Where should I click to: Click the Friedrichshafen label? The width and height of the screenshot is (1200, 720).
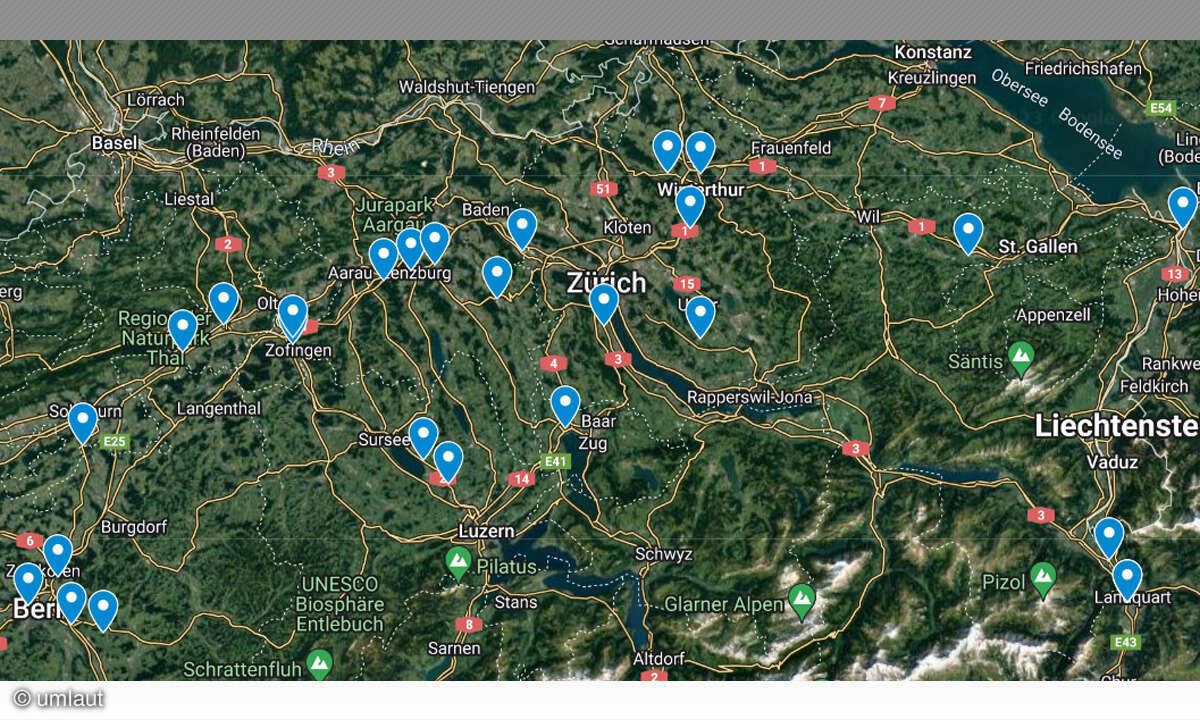[1084, 69]
